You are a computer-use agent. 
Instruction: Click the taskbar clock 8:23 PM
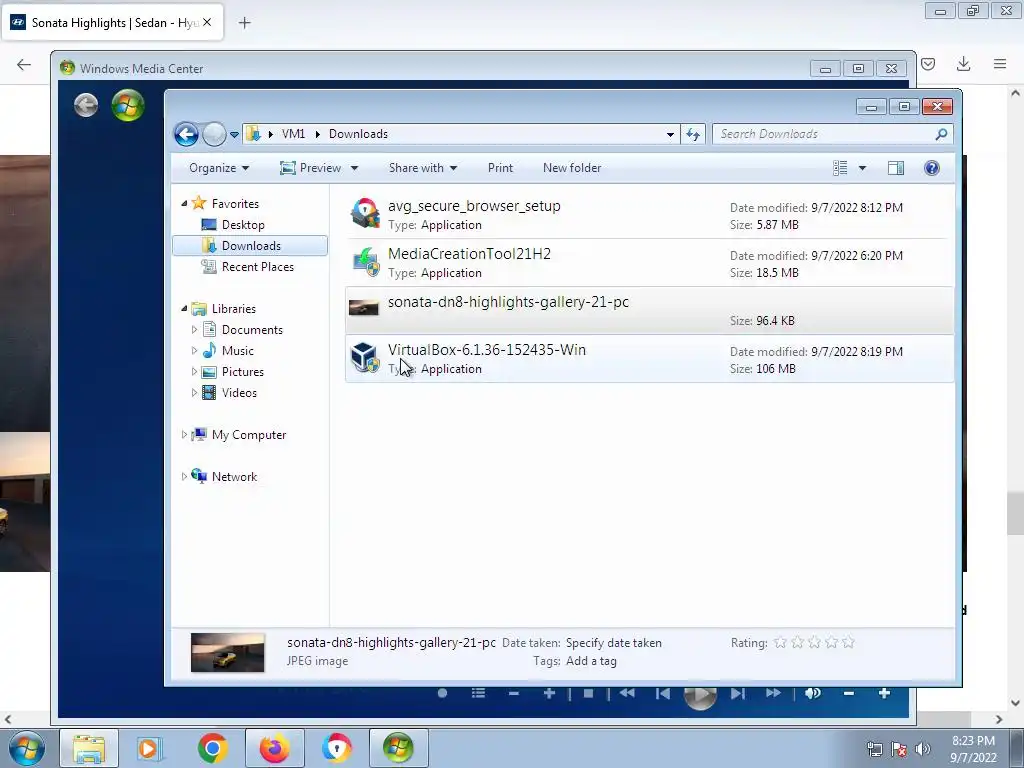tap(973, 741)
